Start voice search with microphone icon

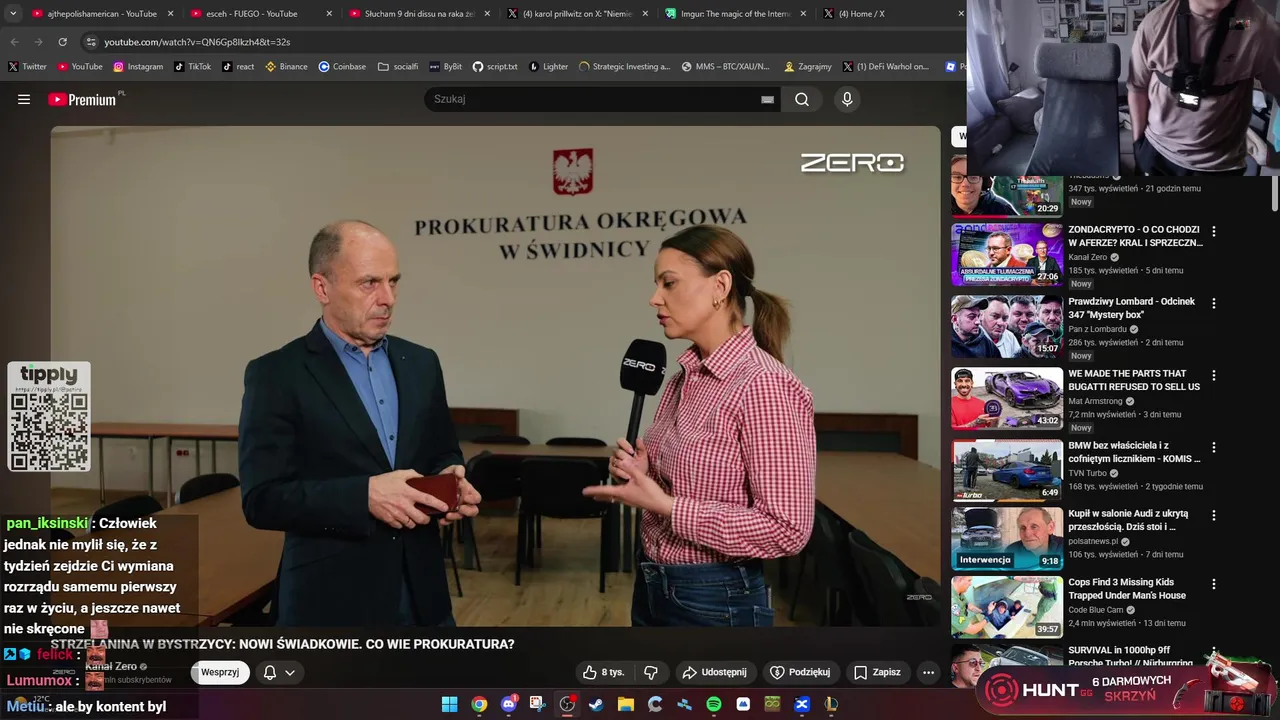847,99
